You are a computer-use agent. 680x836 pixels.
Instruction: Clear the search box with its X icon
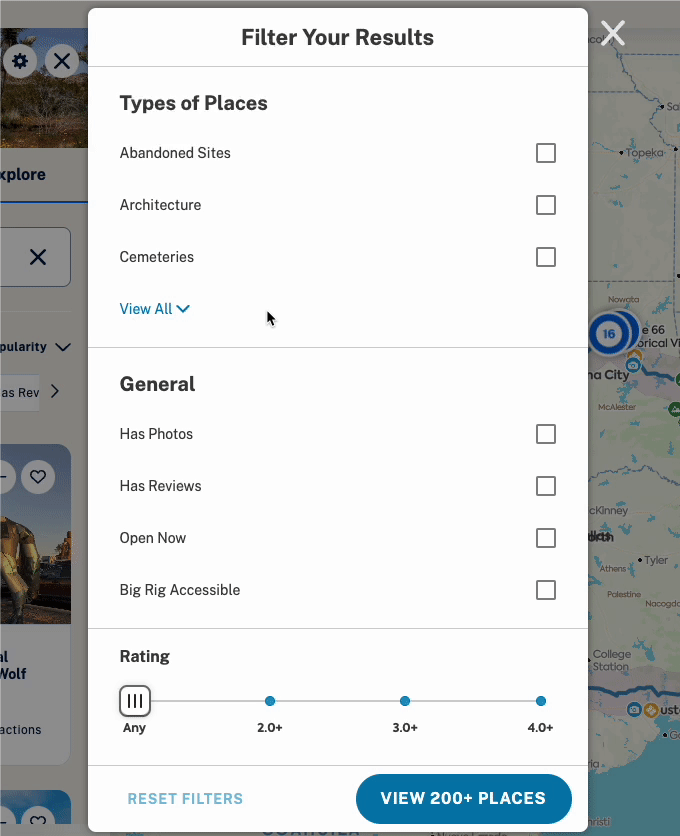pos(38,258)
